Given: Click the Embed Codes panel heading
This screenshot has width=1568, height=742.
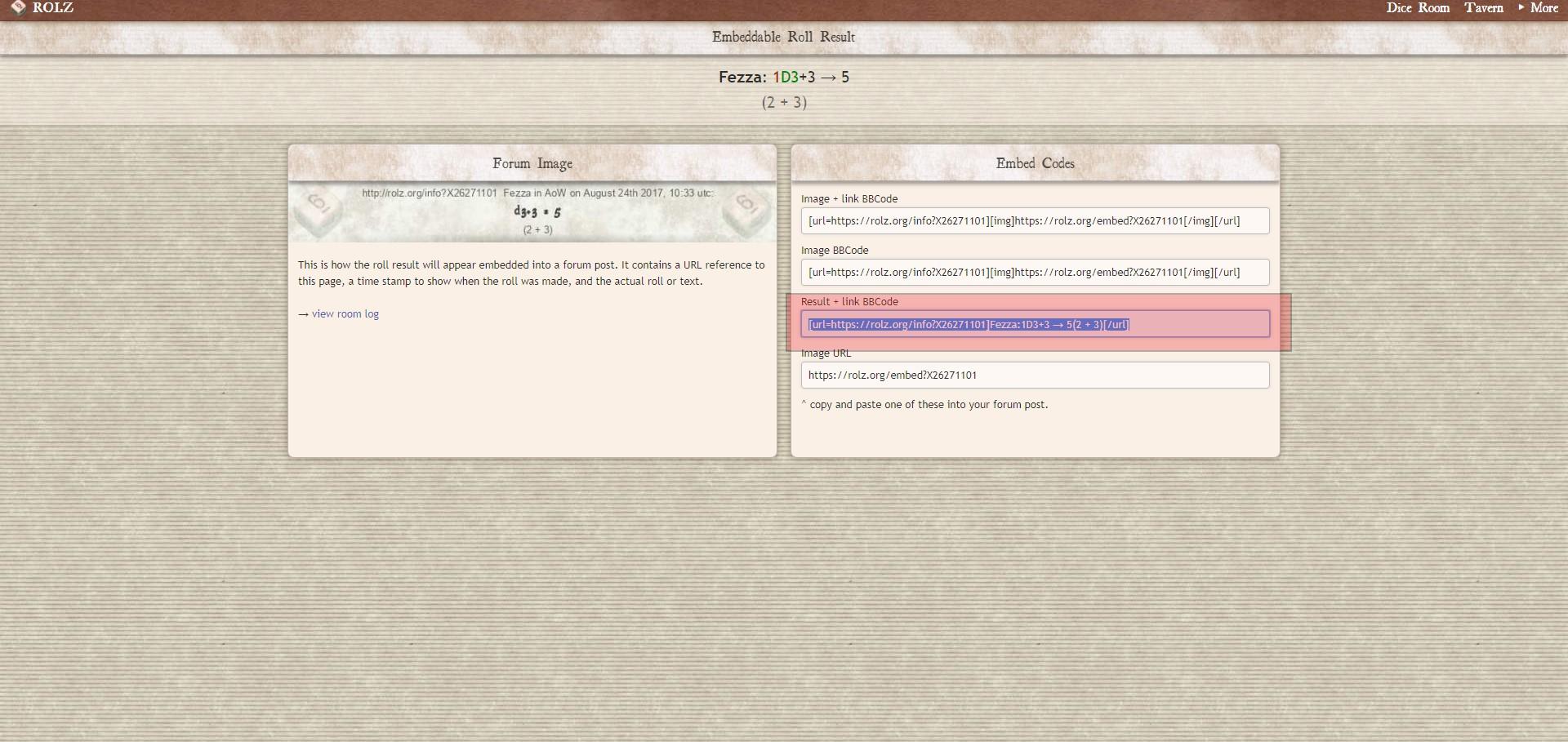Looking at the screenshot, I should 1035,163.
